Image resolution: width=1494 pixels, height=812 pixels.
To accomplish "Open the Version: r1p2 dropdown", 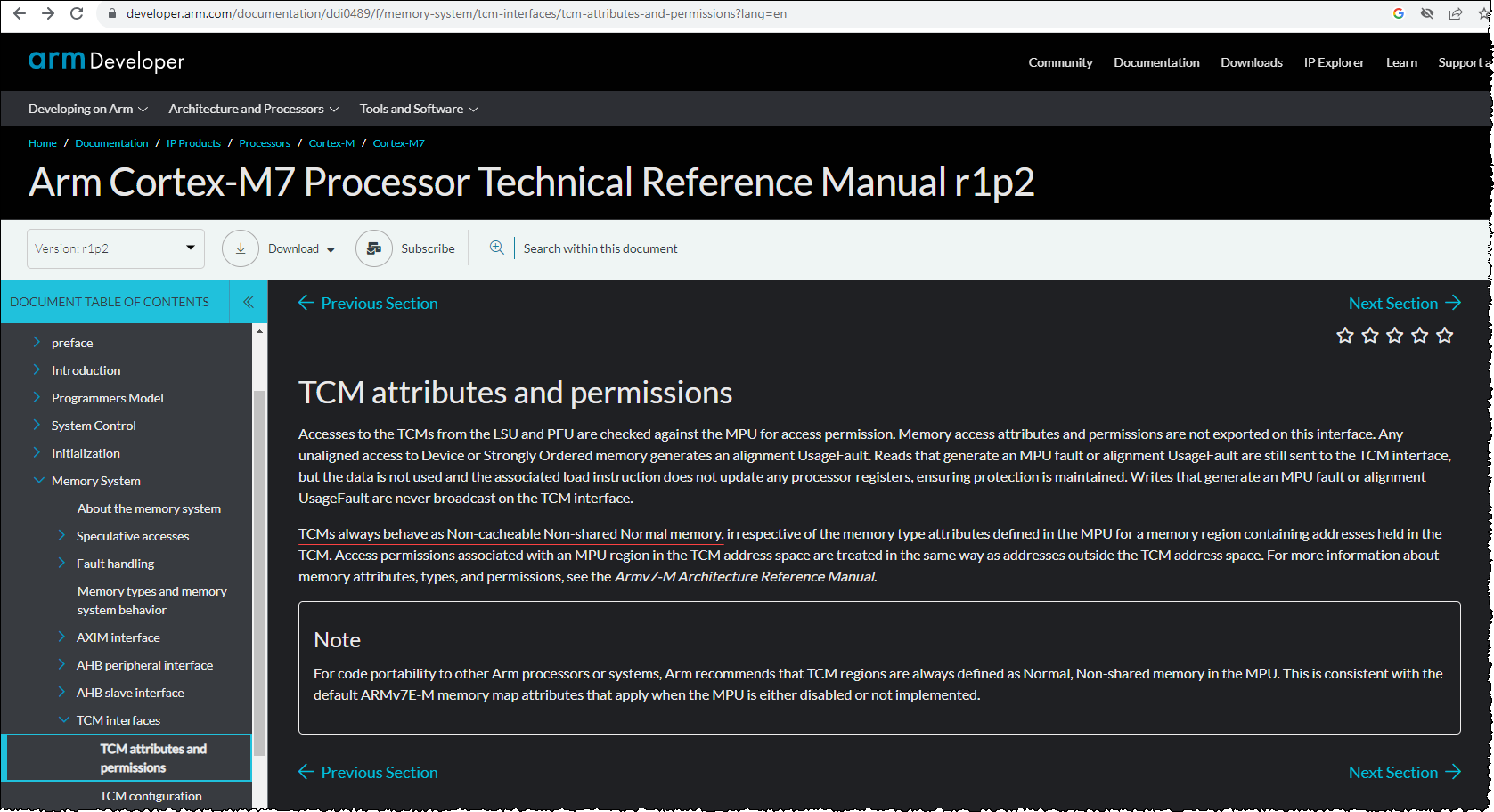I will pos(115,248).
